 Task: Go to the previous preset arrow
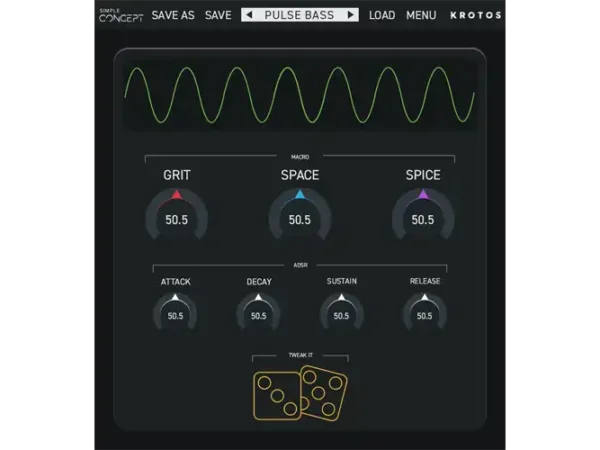249,15
